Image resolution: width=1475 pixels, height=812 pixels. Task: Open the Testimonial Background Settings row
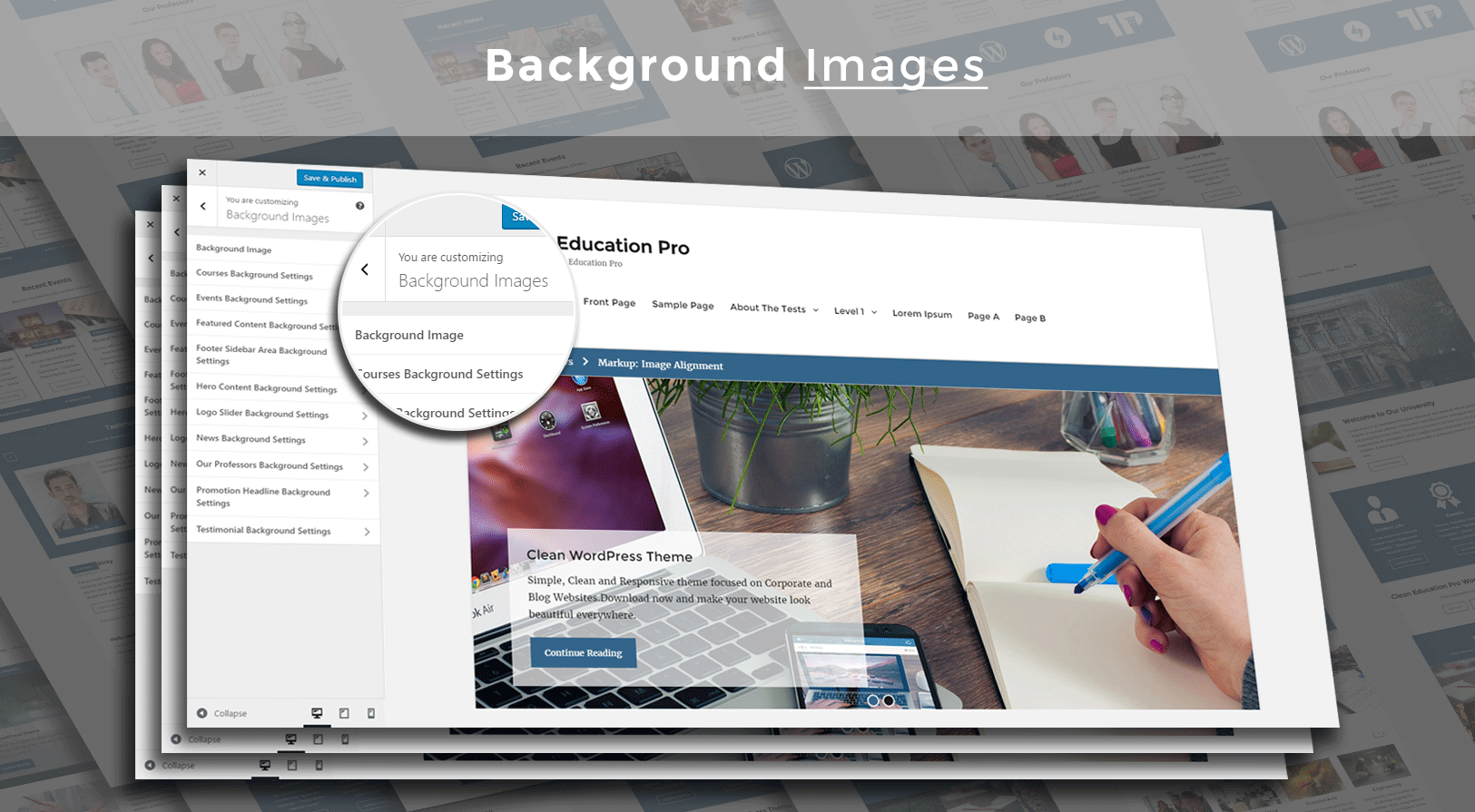point(283,531)
